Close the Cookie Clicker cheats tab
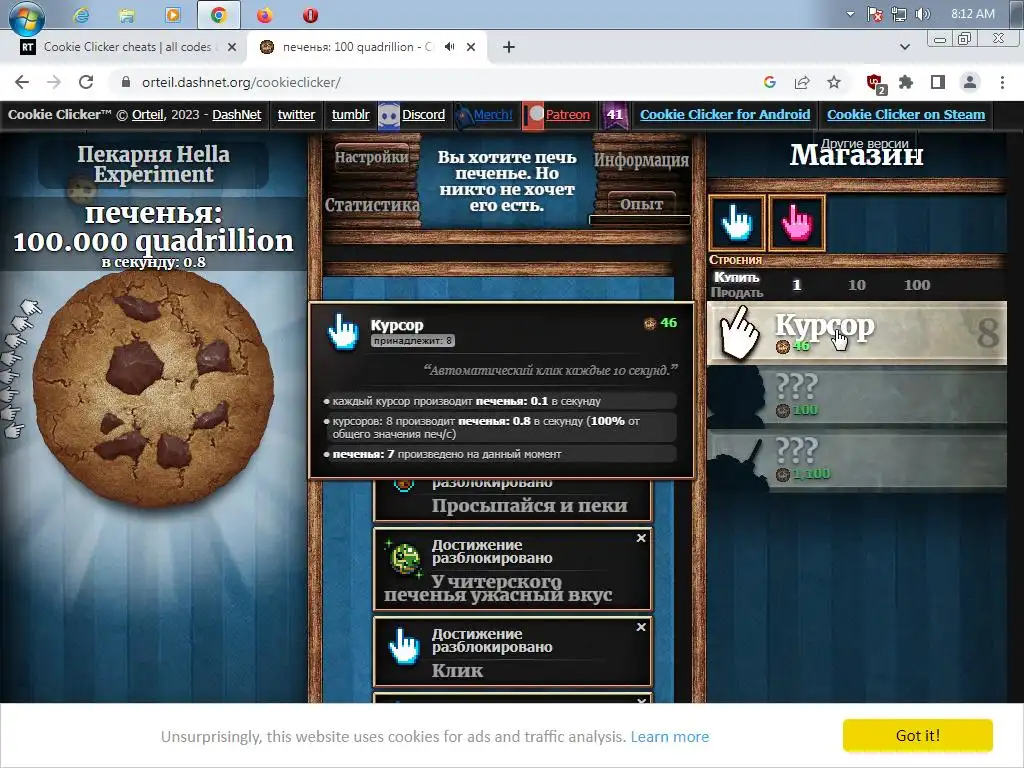 231,47
